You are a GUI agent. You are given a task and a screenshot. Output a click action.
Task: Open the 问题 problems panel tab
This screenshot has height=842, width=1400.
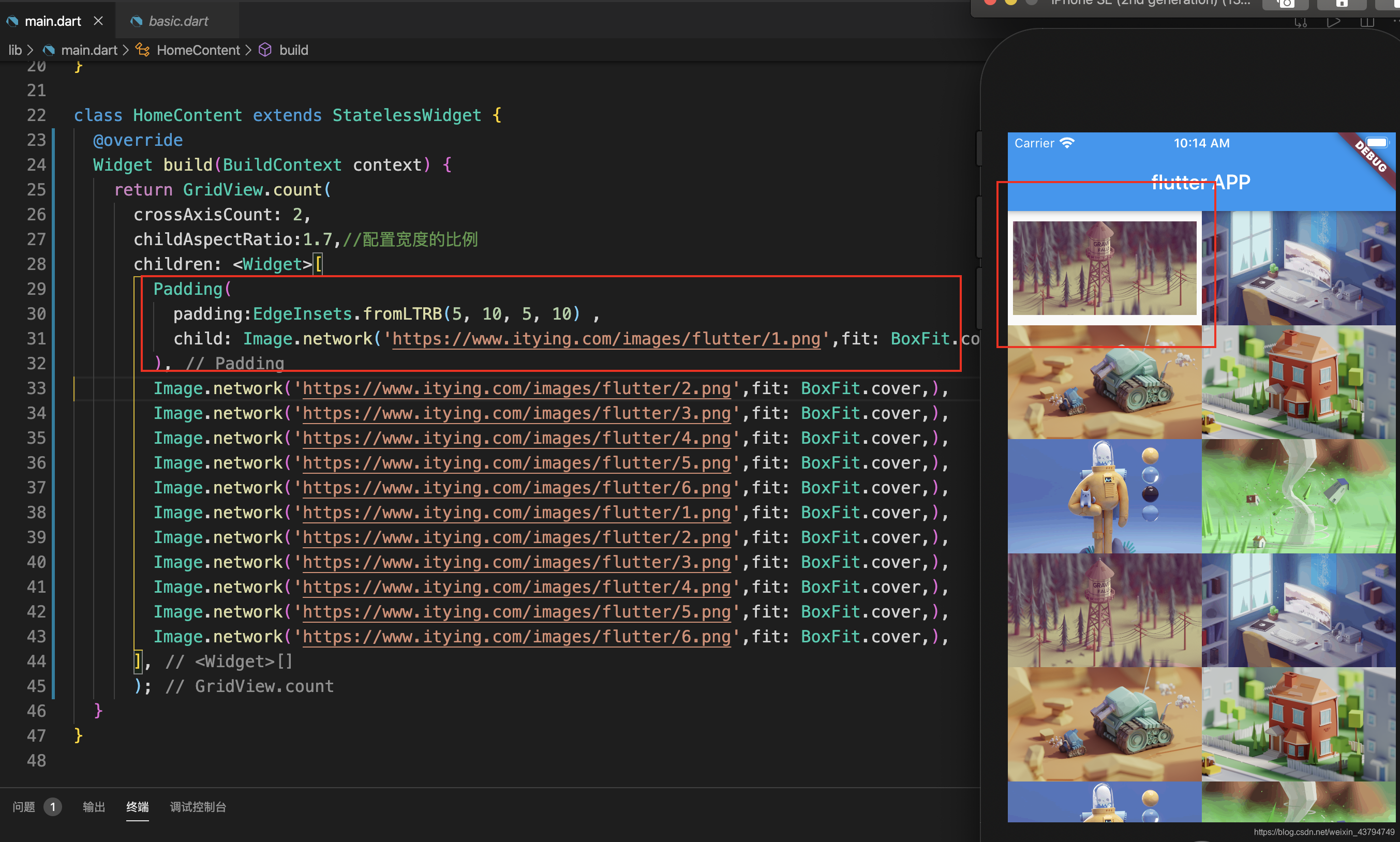click(x=24, y=806)
